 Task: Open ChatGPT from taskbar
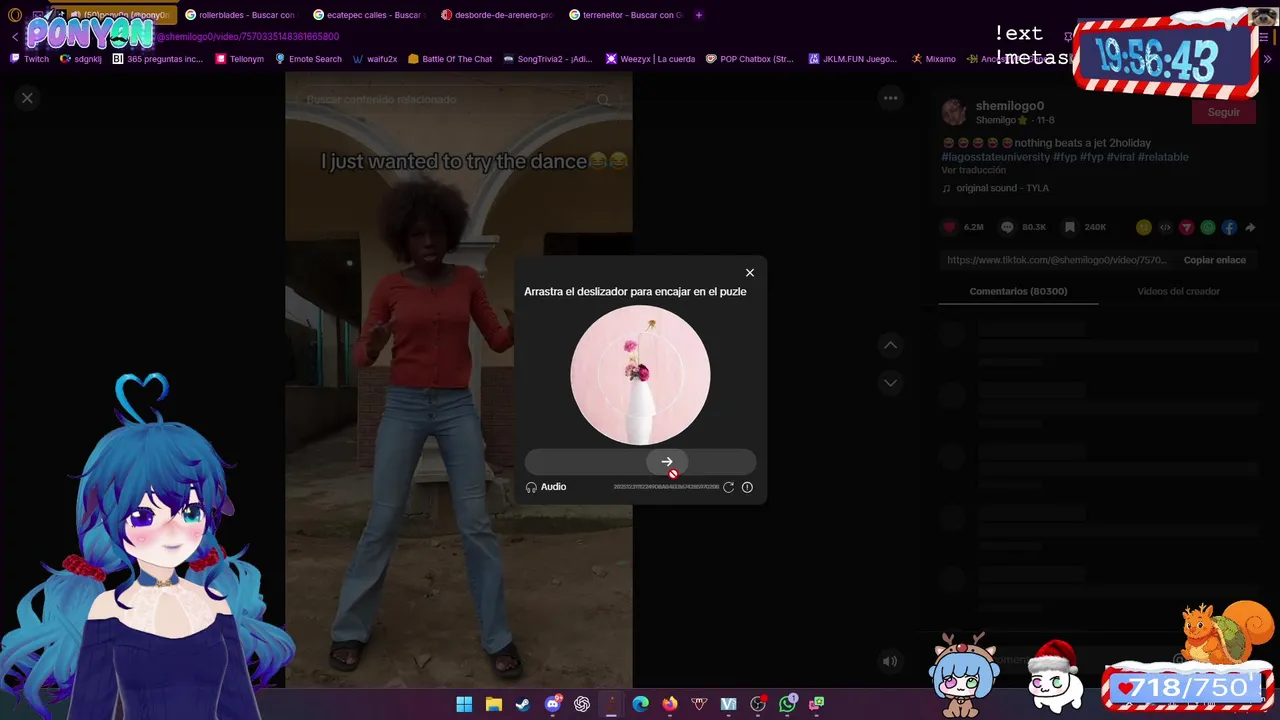(582, 704)
